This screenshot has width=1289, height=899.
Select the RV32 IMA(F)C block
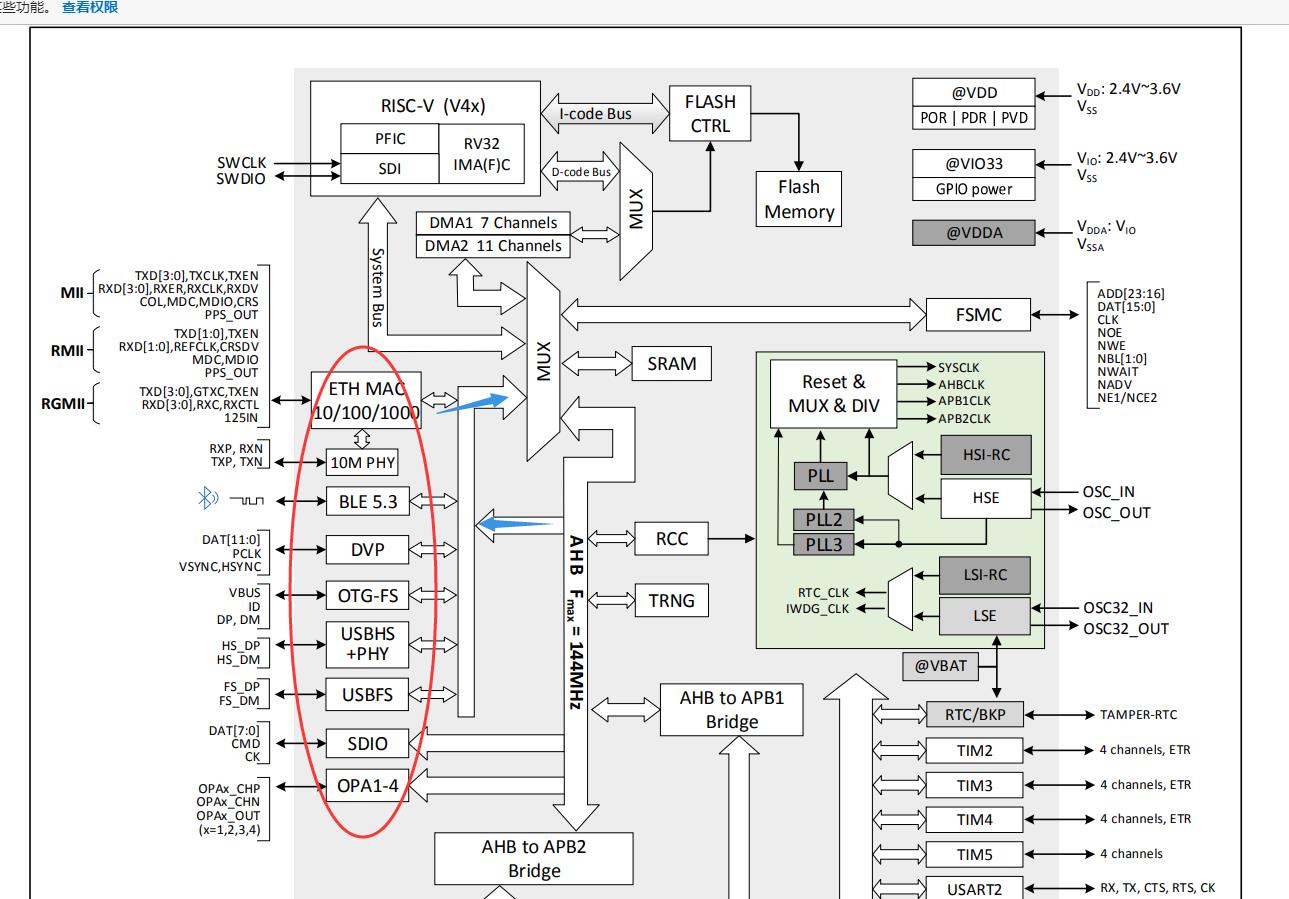(481, 154)
